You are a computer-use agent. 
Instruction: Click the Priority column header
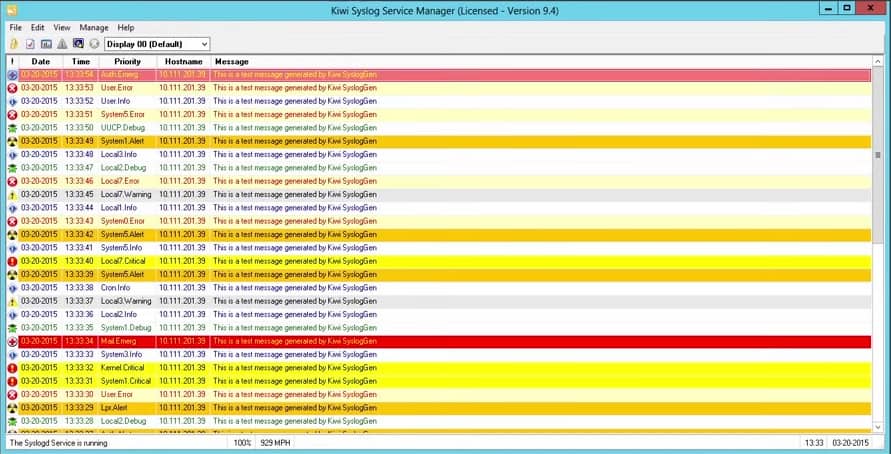[127, 61]
